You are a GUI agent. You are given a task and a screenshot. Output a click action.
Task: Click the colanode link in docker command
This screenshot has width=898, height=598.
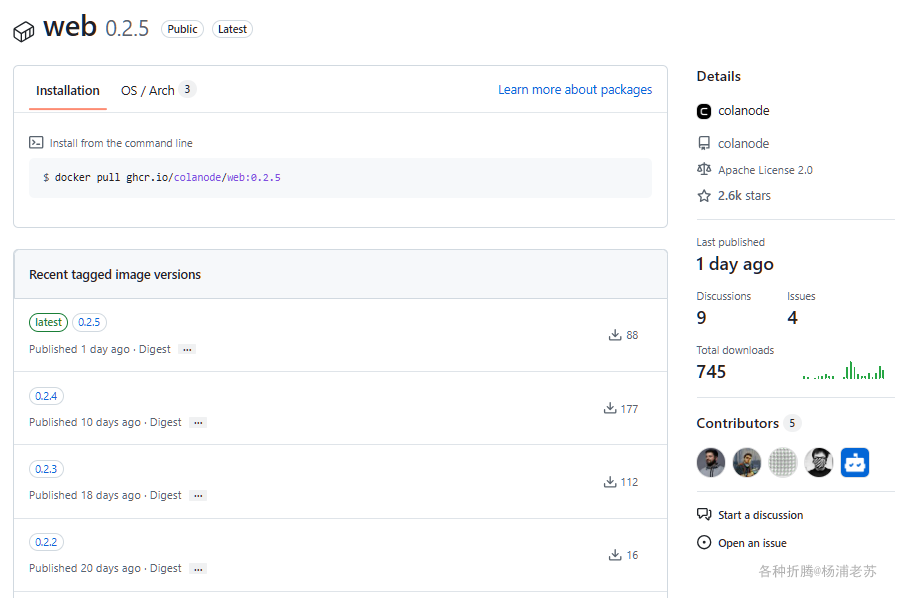coord(198,178)
